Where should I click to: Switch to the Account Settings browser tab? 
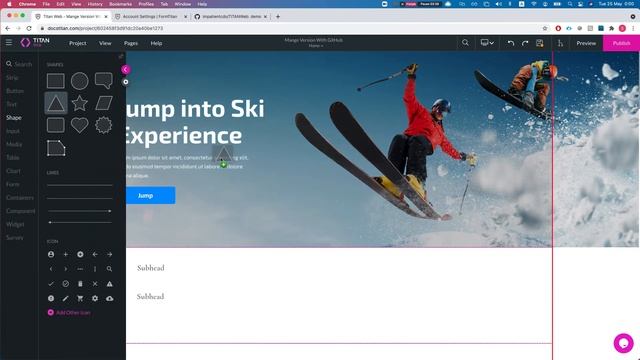tap(151, 16)
